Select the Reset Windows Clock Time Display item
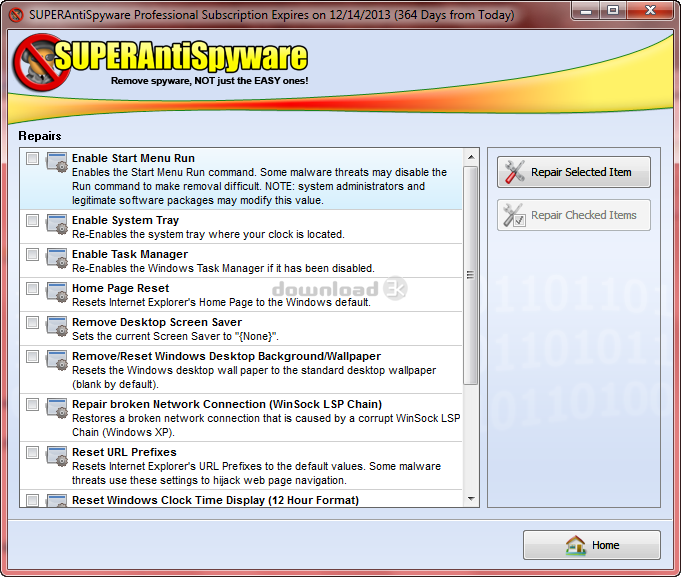The image size is (681, 577). [215, 500]
